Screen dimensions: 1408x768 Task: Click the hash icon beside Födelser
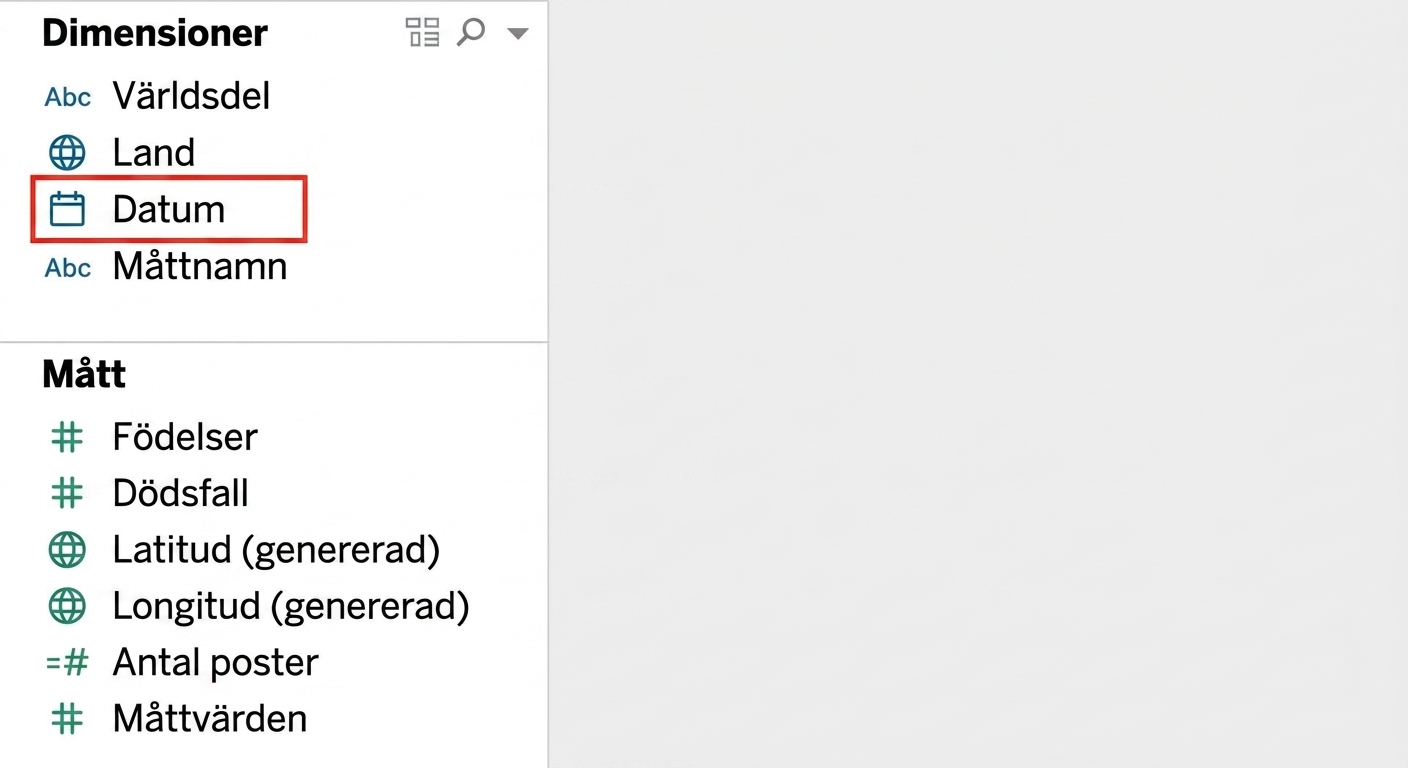click(x=67, y=437)
